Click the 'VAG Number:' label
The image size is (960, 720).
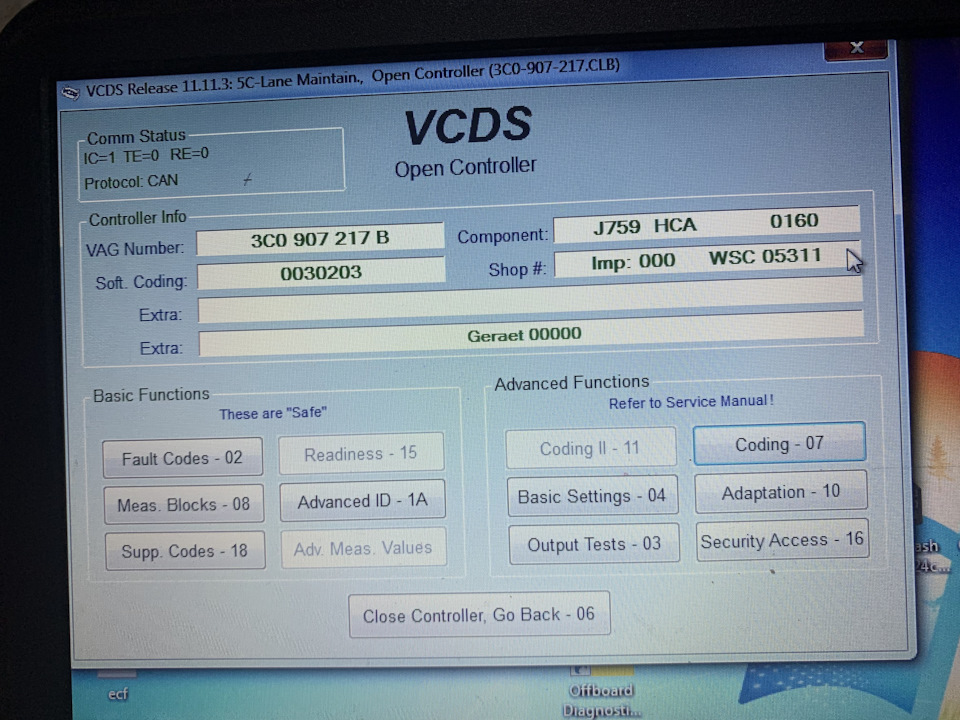coord(135,249)
